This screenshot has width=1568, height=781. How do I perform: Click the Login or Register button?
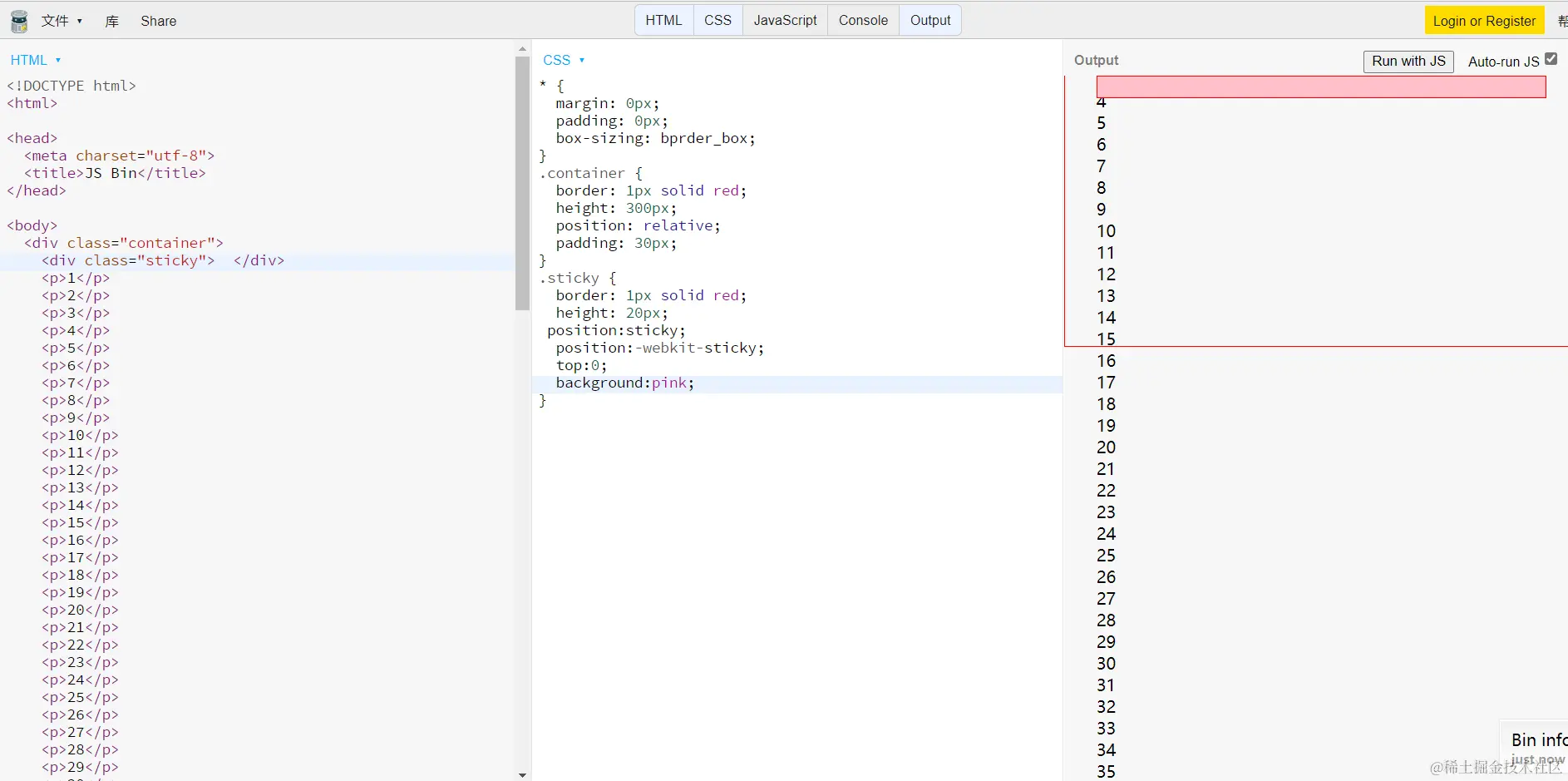point(1484,21)
